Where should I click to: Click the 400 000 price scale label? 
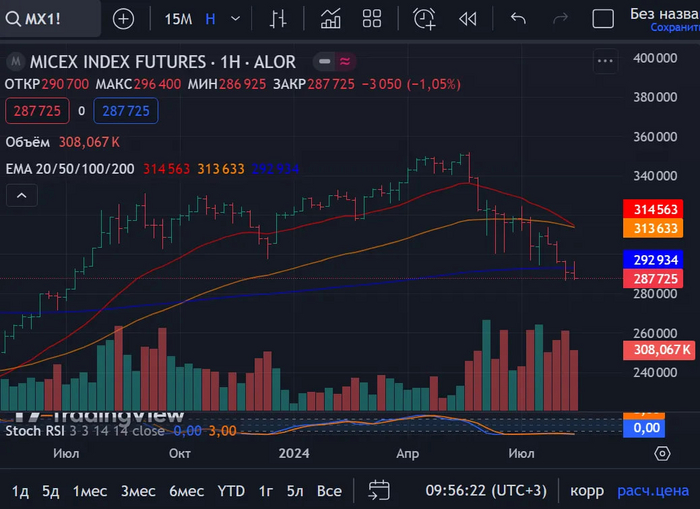pos(655,58)
